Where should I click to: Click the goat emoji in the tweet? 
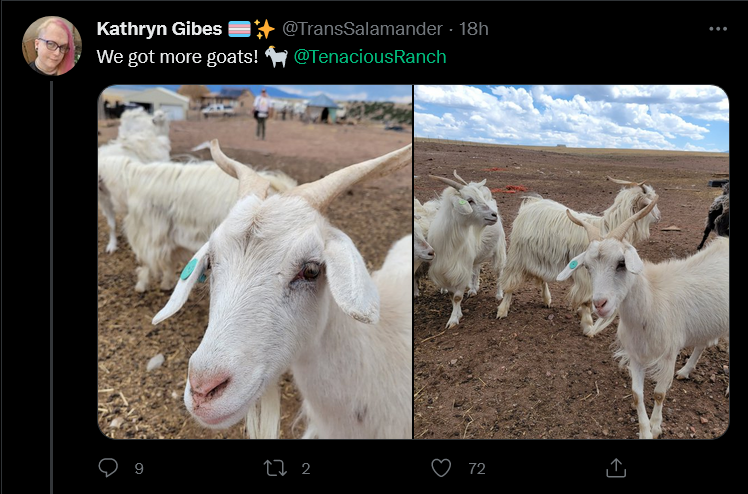tap(276, 57)
